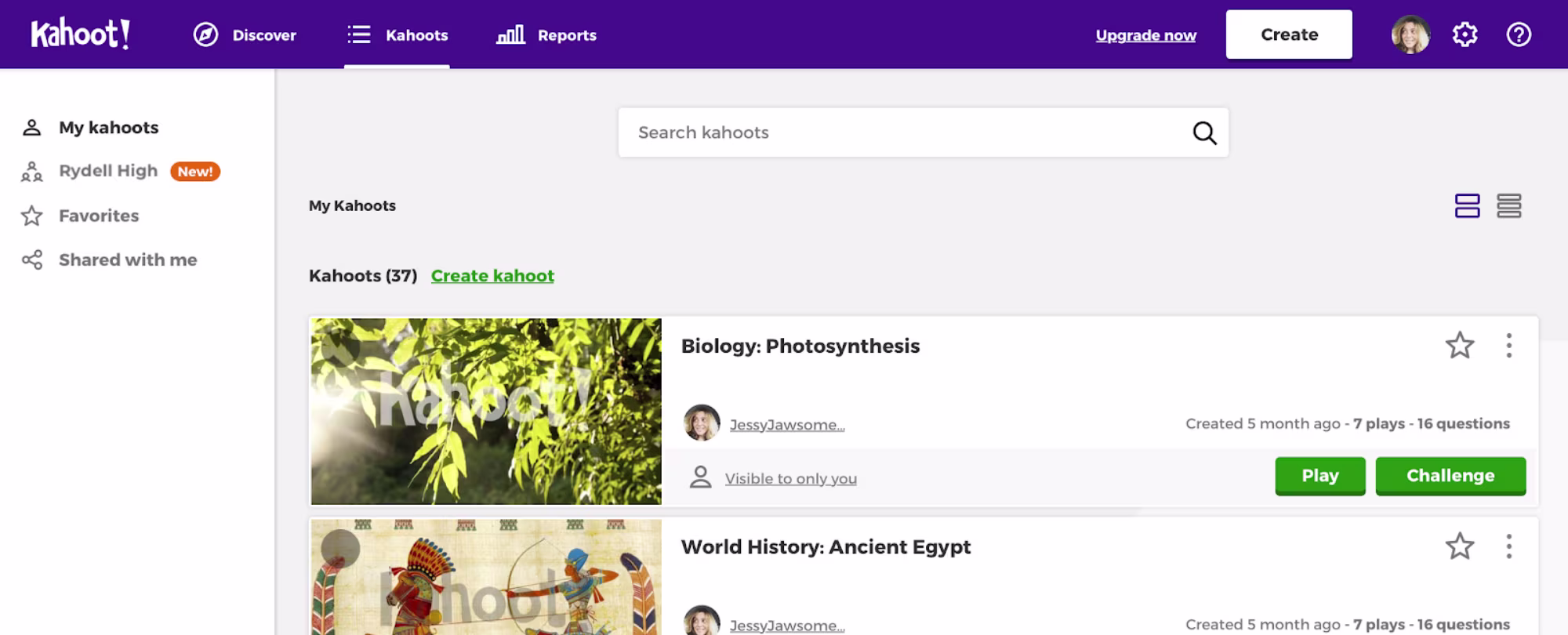The width and height of the screenshot is (1568, 635).
Task: Click the My Kahoots breadcrumb heading
Action: click(x=352, y=205)
